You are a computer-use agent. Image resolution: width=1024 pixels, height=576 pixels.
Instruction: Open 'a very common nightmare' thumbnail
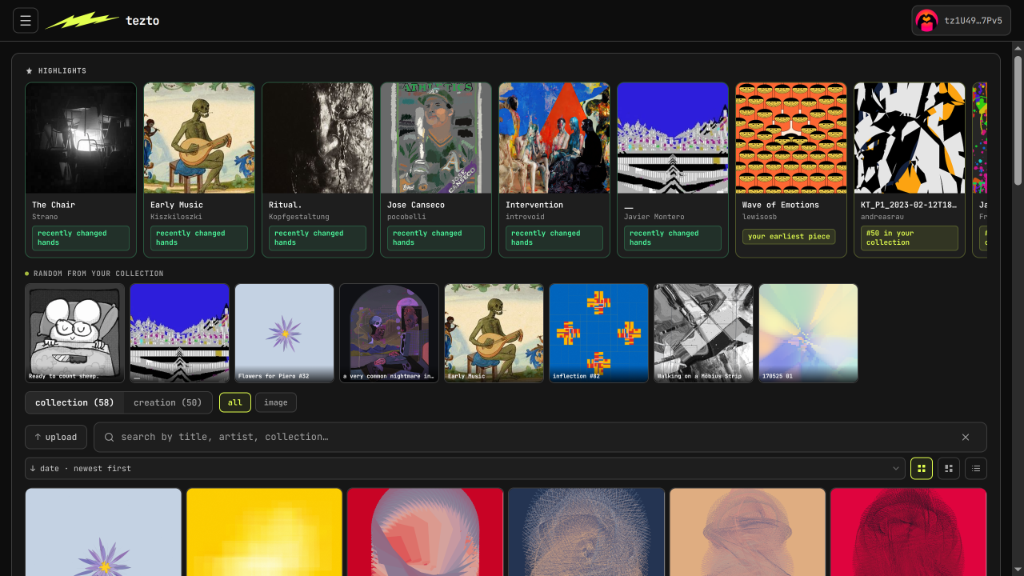coord(389,333)
